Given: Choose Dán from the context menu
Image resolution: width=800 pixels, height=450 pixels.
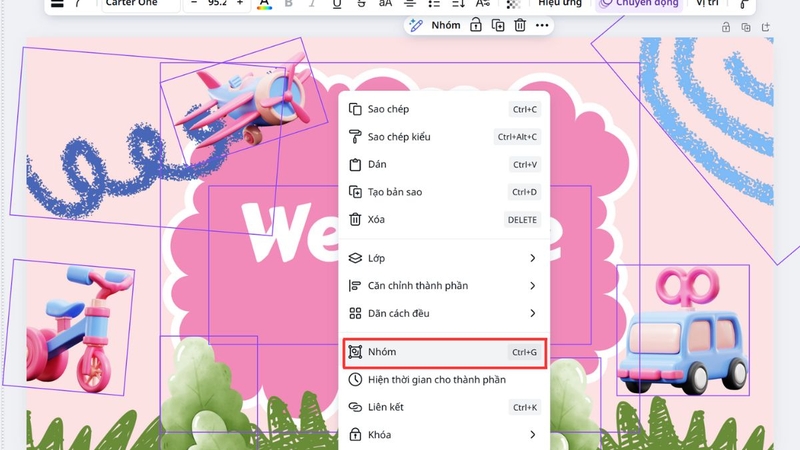Looking at the screenshot, I should point(444,164).
